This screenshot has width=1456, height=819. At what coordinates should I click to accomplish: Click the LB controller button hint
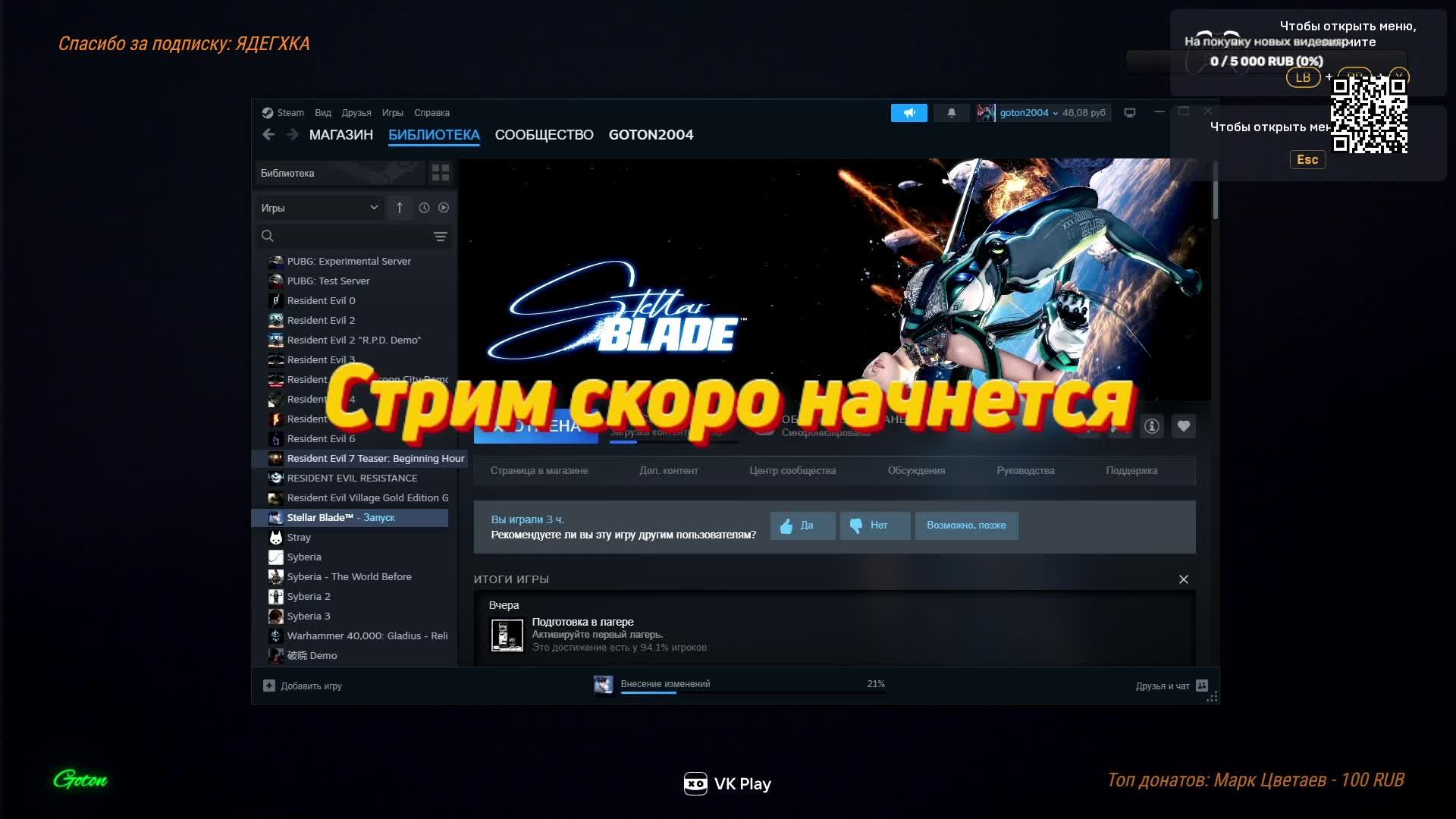[1304, 77]
